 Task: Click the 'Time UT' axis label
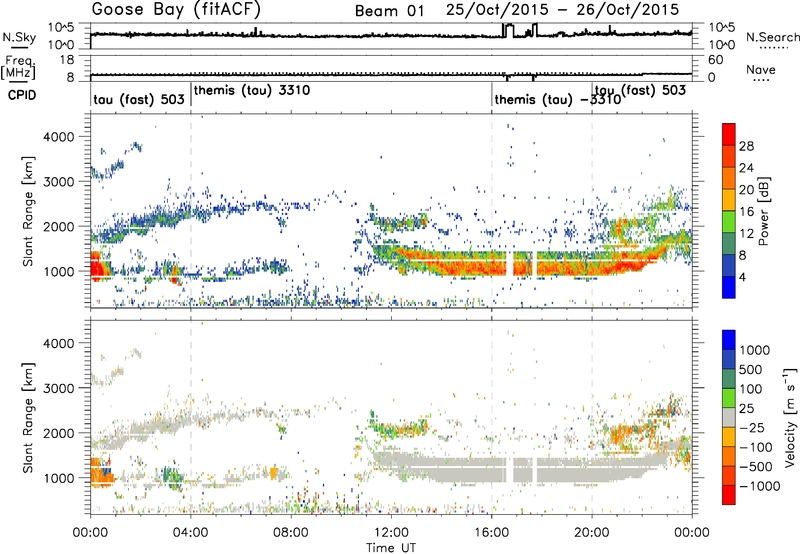click(x=391, y=548)
